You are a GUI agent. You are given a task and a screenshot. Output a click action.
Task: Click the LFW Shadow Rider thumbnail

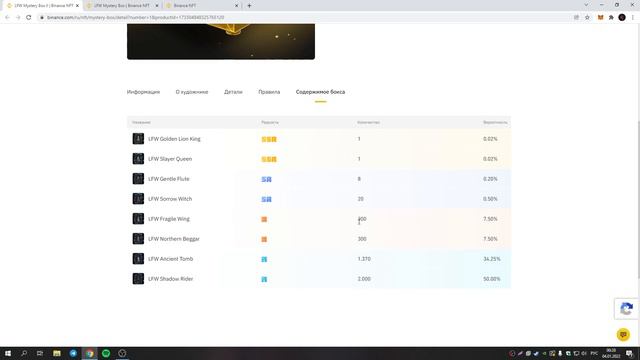[138, 279]
